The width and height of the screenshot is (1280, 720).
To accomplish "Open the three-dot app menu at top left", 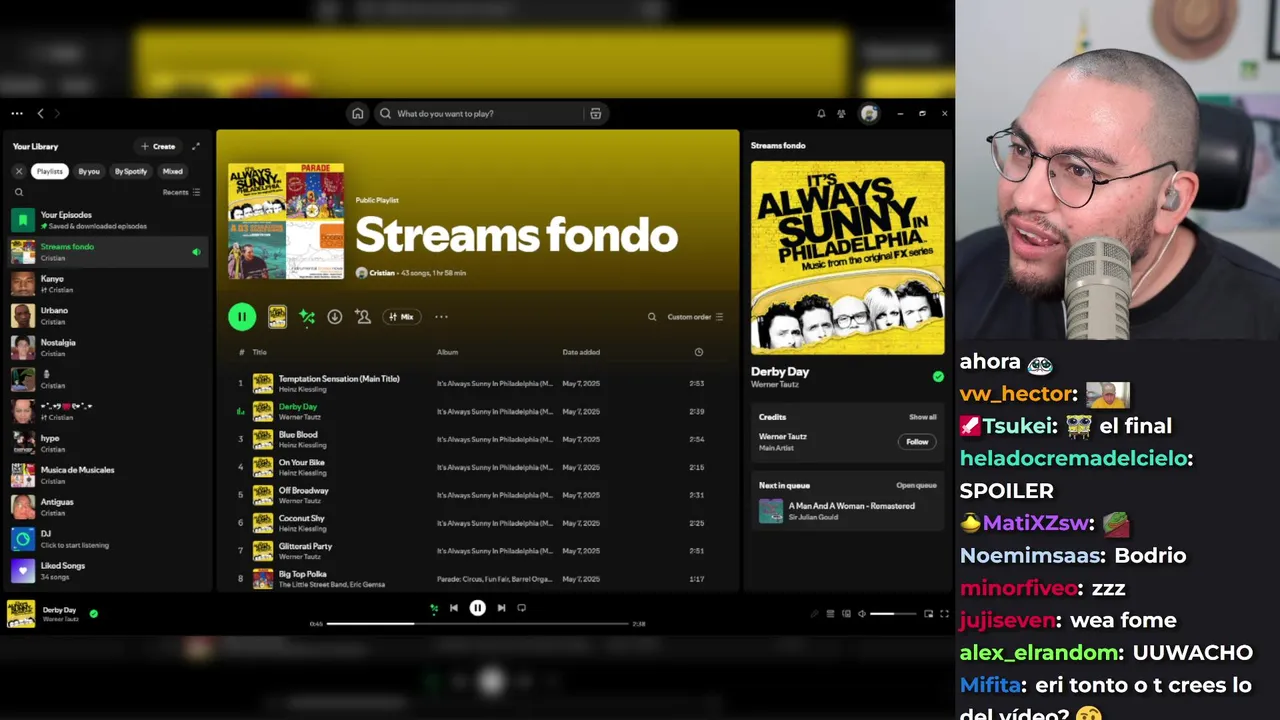I will [x=17, y=114].
